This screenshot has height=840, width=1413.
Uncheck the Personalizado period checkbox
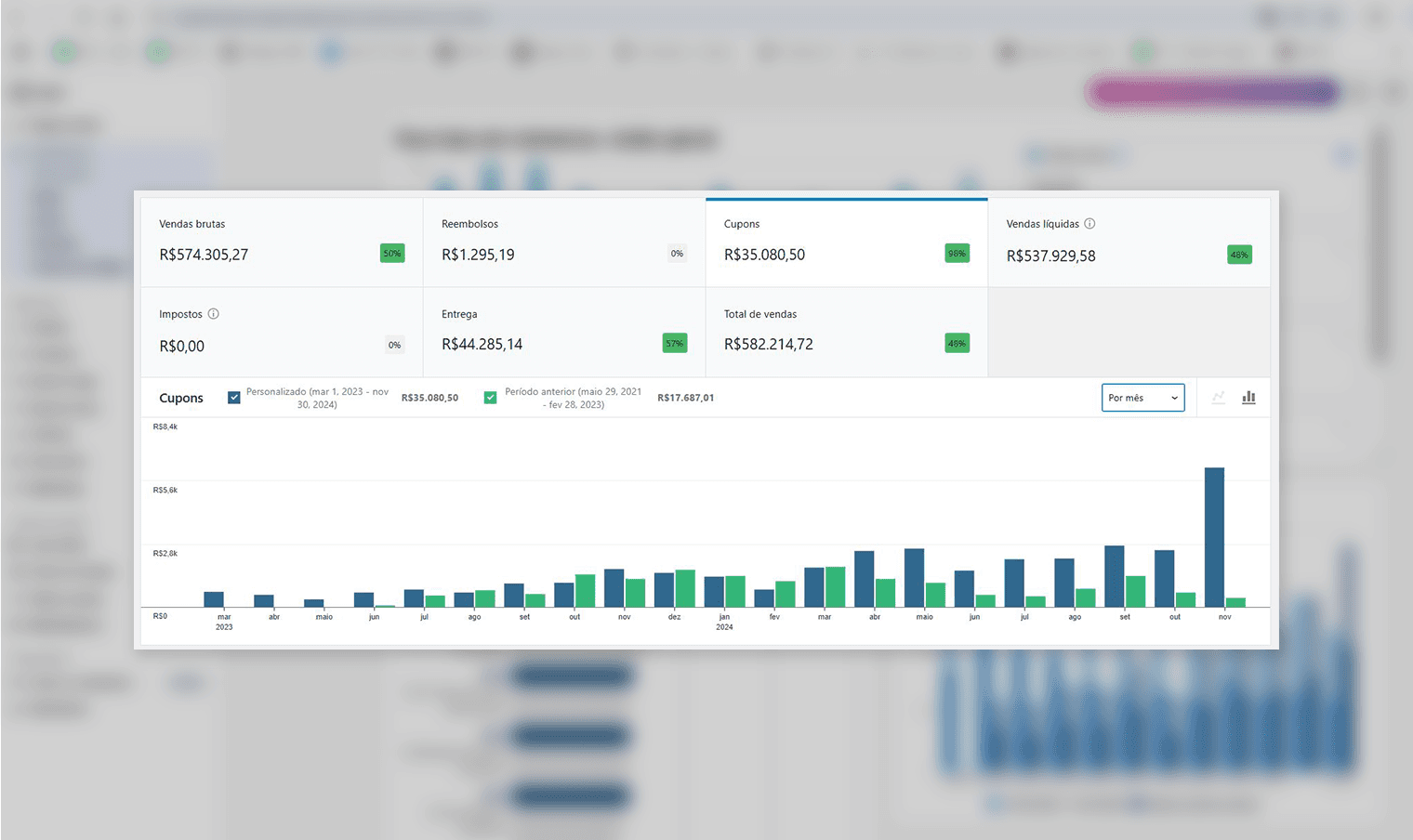click(234, 398)
